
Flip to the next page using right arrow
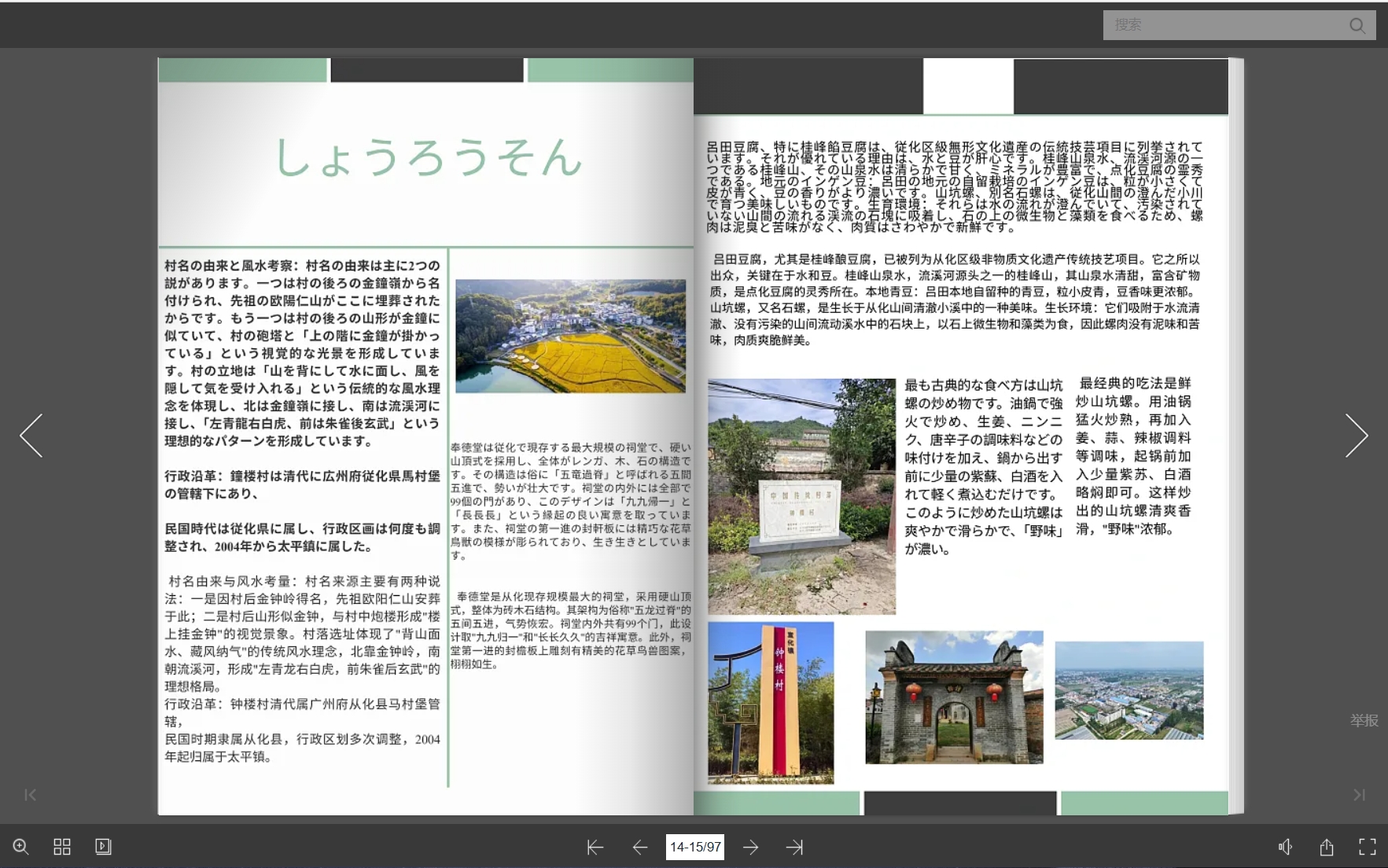tap(1357, 435)
